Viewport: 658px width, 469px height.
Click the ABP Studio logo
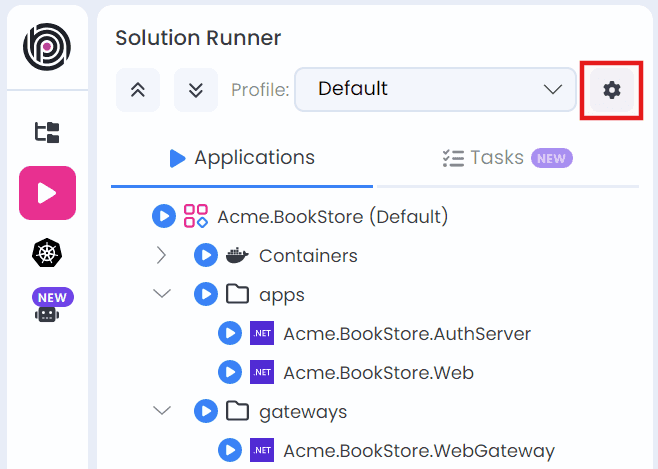point(47,48)
